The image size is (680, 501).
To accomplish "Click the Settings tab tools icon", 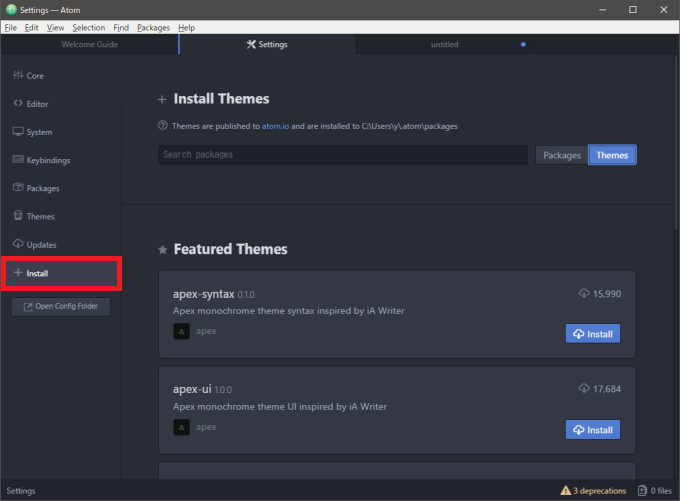I will 251,44.
